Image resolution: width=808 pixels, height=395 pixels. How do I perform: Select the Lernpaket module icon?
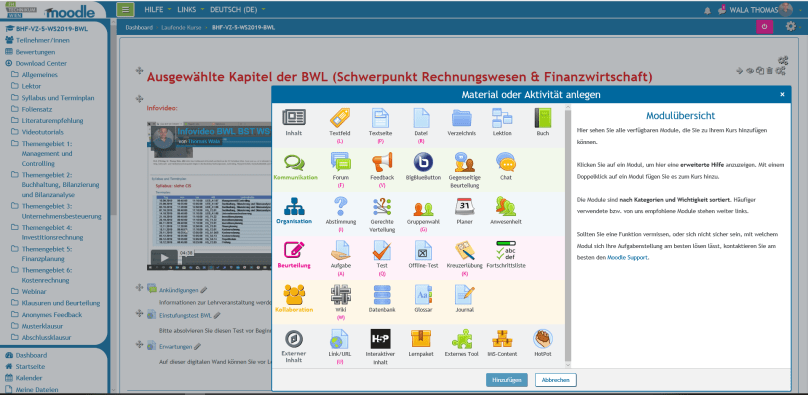pos(421,339)
